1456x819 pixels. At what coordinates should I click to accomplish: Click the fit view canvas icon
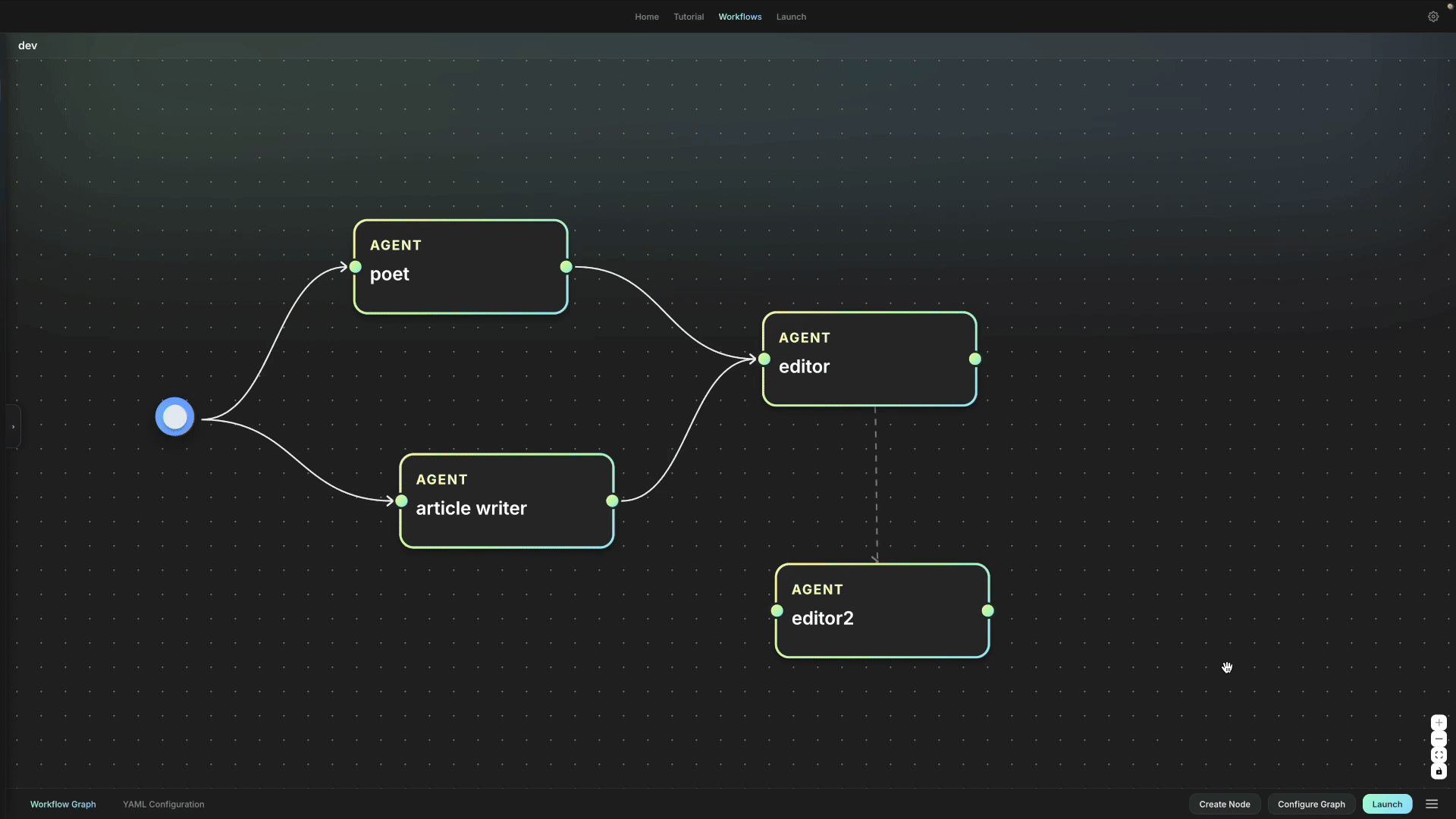(1439, 755)
